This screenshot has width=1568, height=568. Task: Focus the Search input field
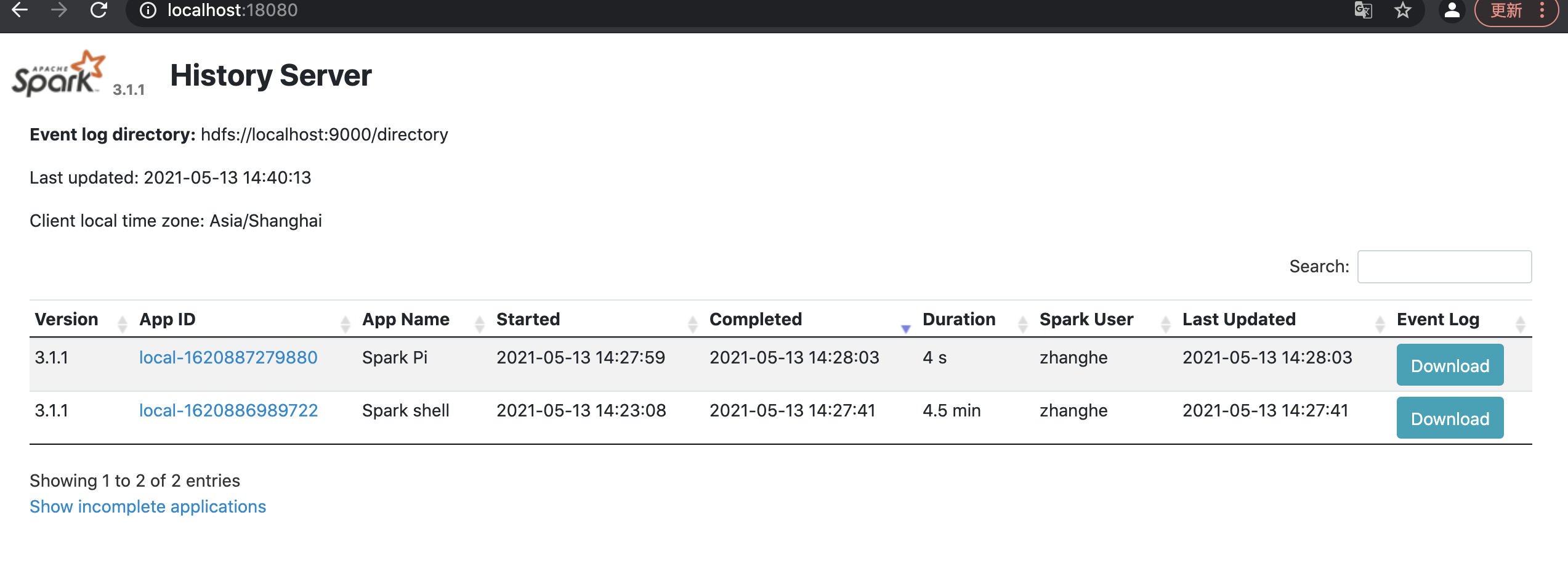point(1444,267)
